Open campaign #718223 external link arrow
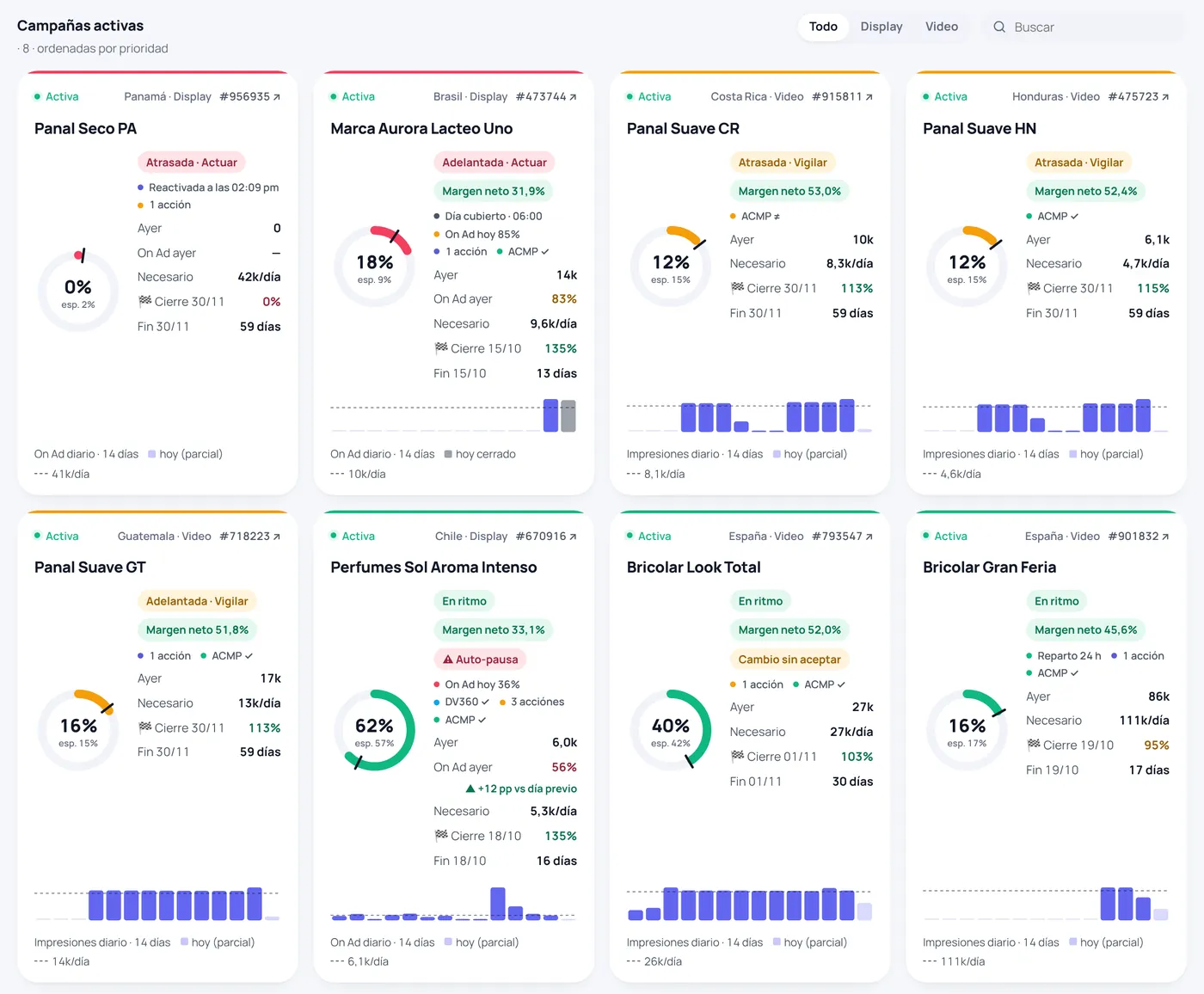 pos(277,537)
